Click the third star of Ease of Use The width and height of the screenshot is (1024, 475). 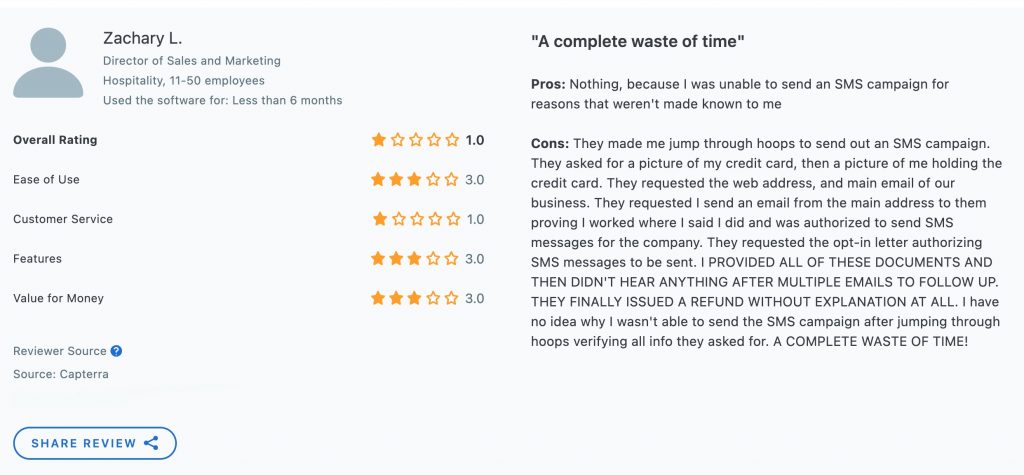click(x=414, y=180)
